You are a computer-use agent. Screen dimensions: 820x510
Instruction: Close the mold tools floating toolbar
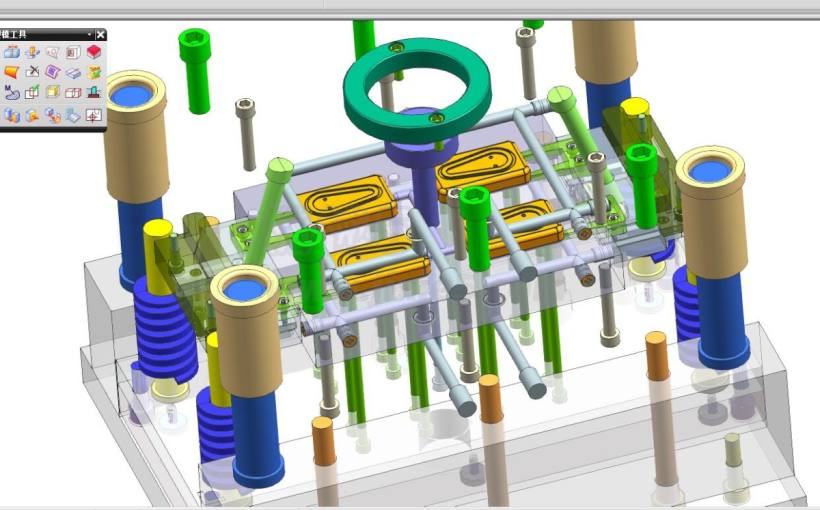(100, 35)
